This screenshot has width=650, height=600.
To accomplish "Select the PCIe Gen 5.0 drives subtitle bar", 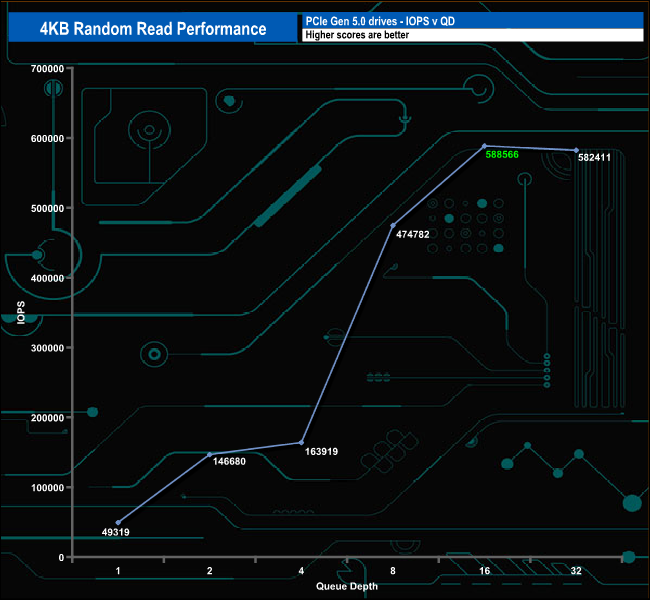I will point(470,21).
